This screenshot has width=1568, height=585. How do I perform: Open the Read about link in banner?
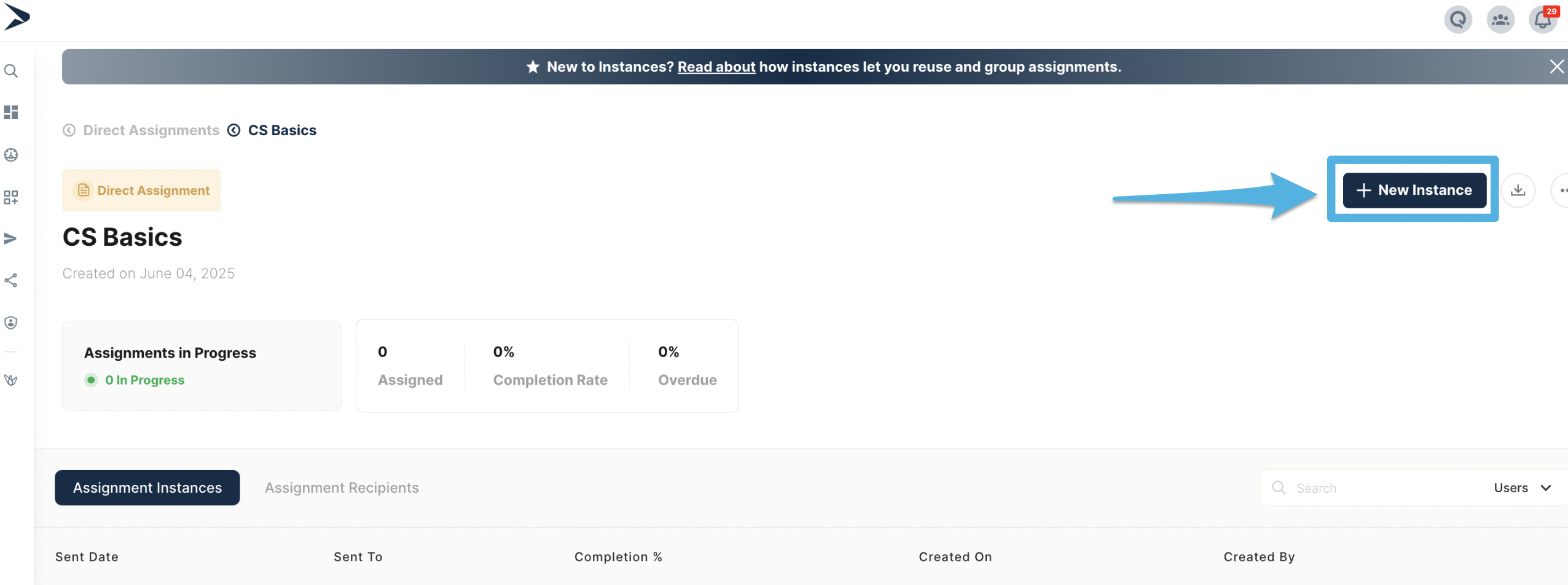pyautogui.click(x=716, y=67)
